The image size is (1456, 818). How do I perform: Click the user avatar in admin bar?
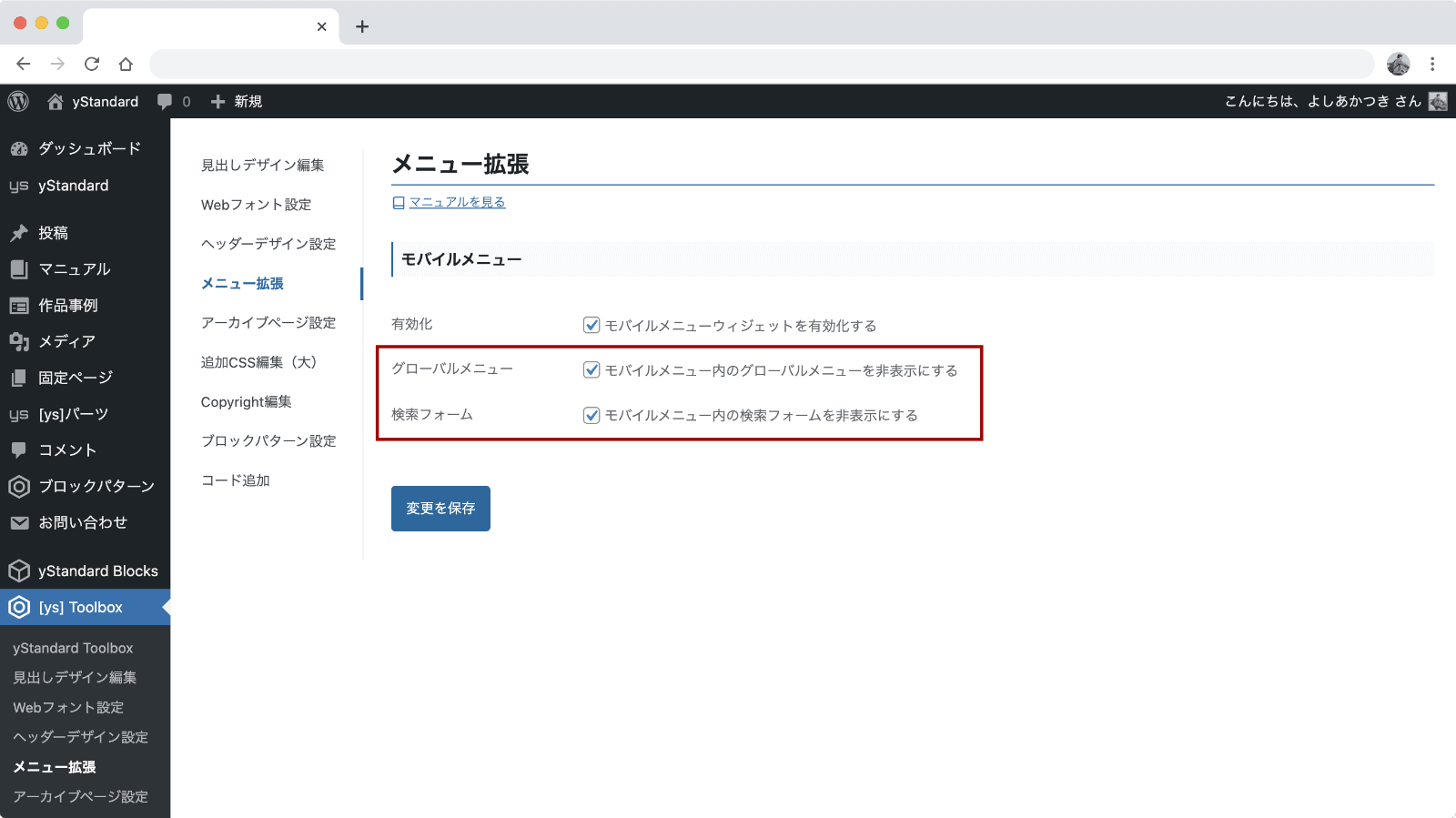(x=1438, y=101)
